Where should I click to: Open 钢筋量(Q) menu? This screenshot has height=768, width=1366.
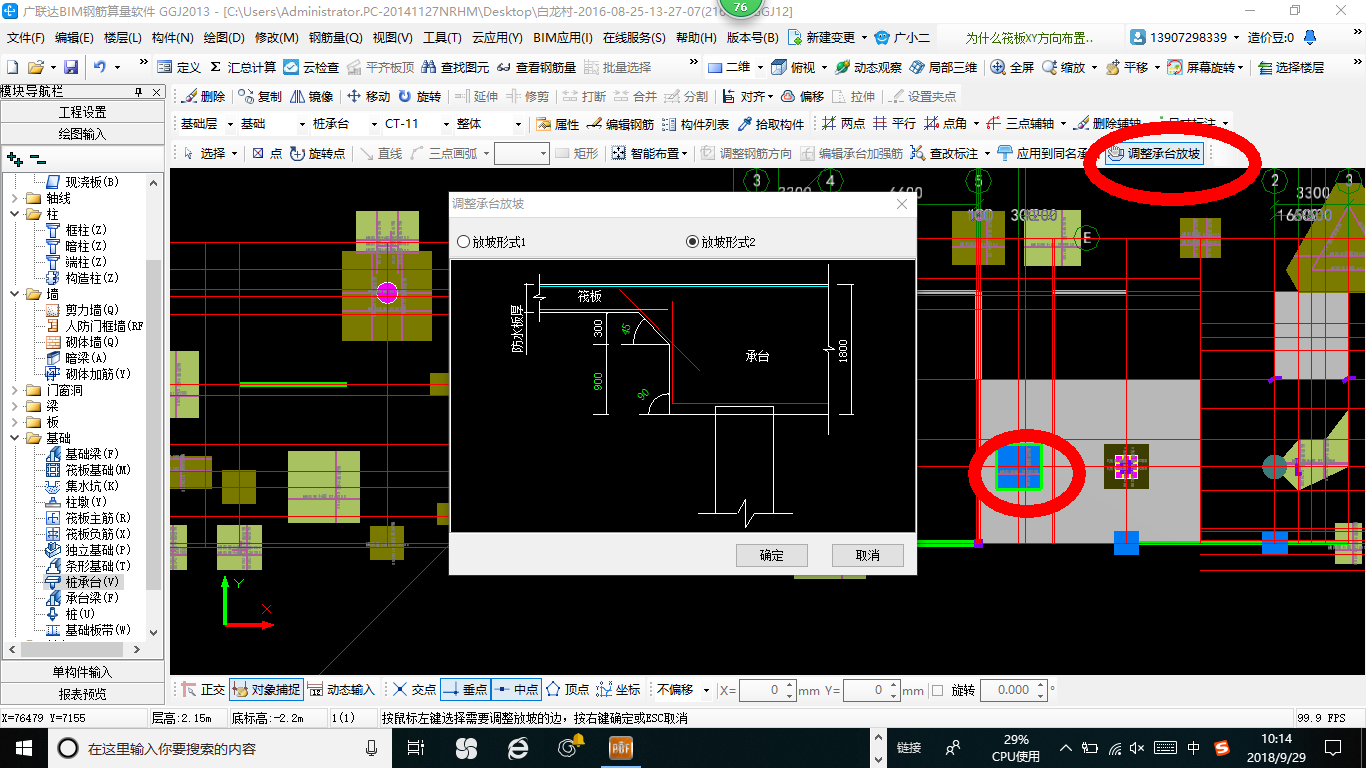(x=335, y=38)
